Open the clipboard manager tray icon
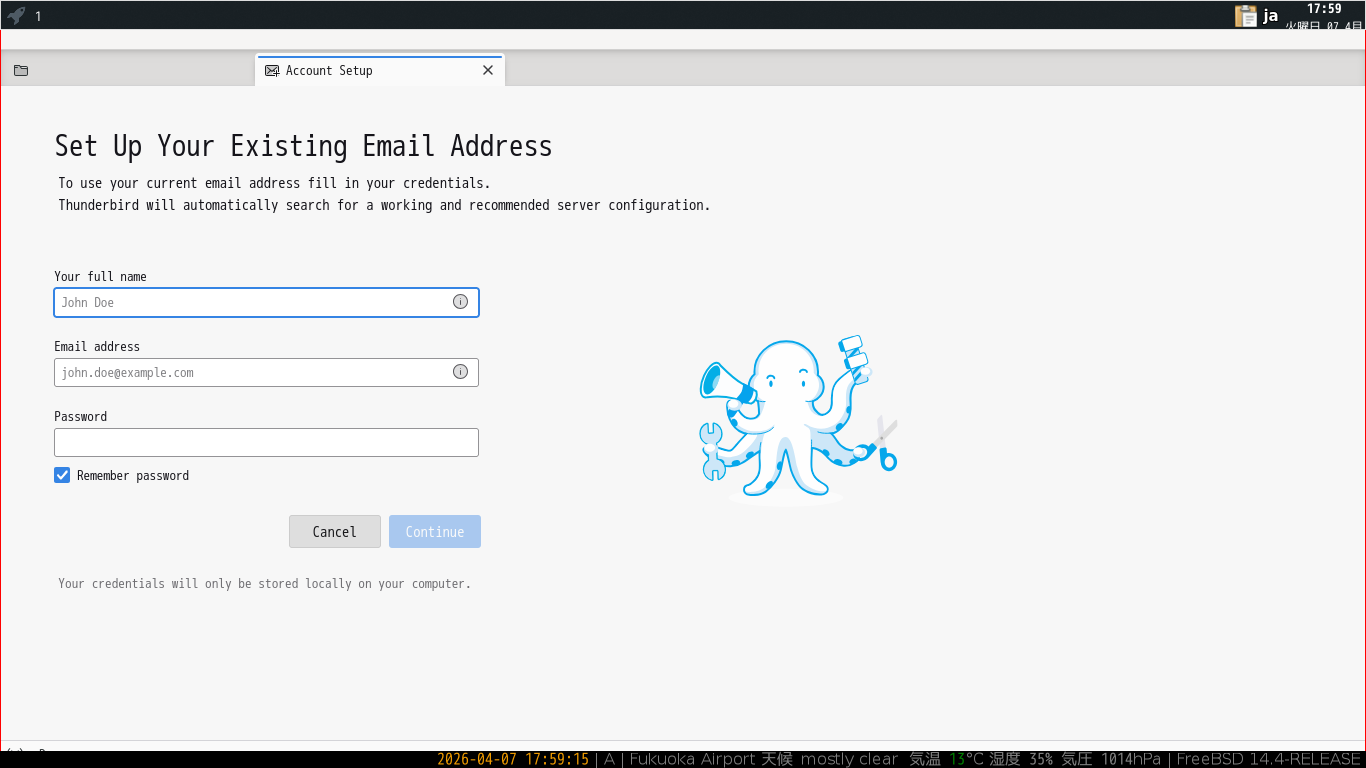Screen dimensions: 1366x768 [x=1246, y=15]
